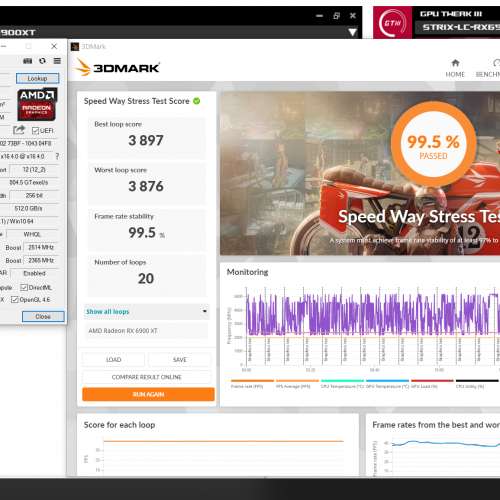
Task: Toggle the CPU Utility legend item
Action: click(477, 384)
